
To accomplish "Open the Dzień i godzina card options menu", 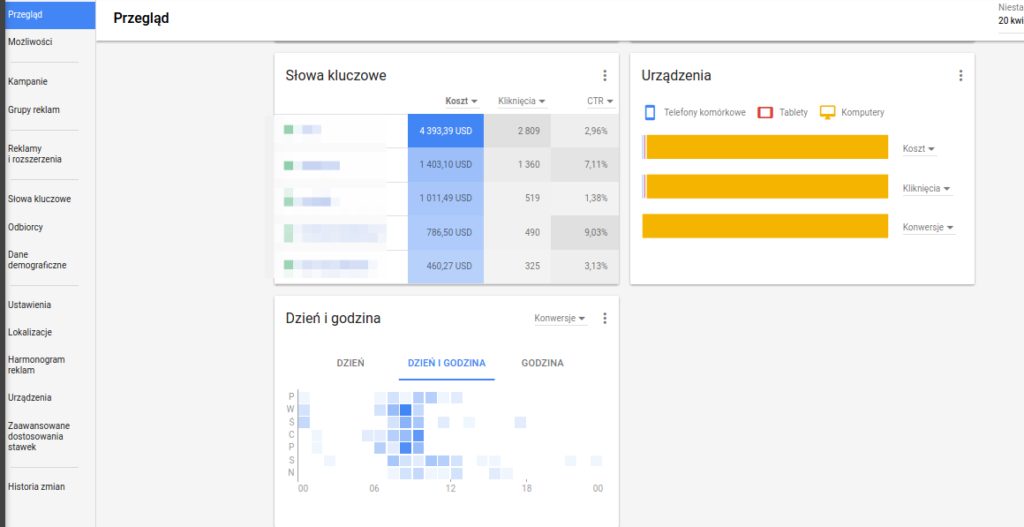I will tap(604, 319).
